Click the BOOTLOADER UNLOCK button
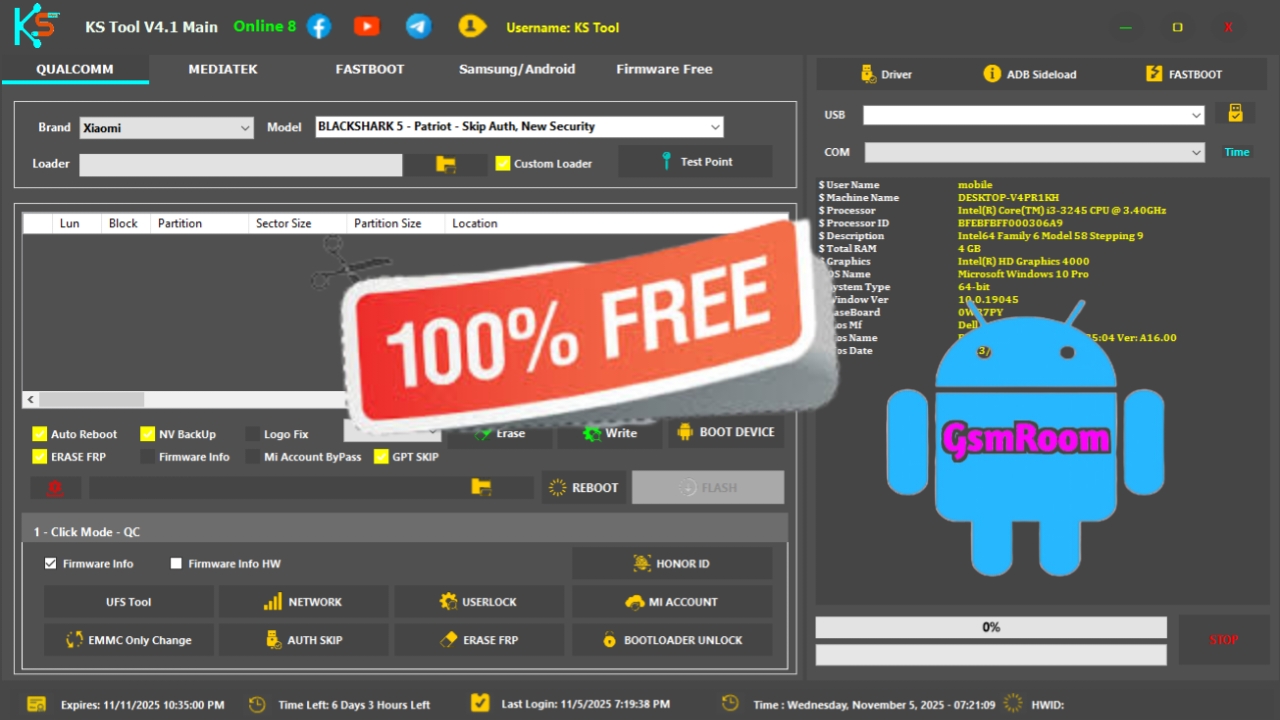This screenshot has width=1280, height=720. tap(672, 640)
